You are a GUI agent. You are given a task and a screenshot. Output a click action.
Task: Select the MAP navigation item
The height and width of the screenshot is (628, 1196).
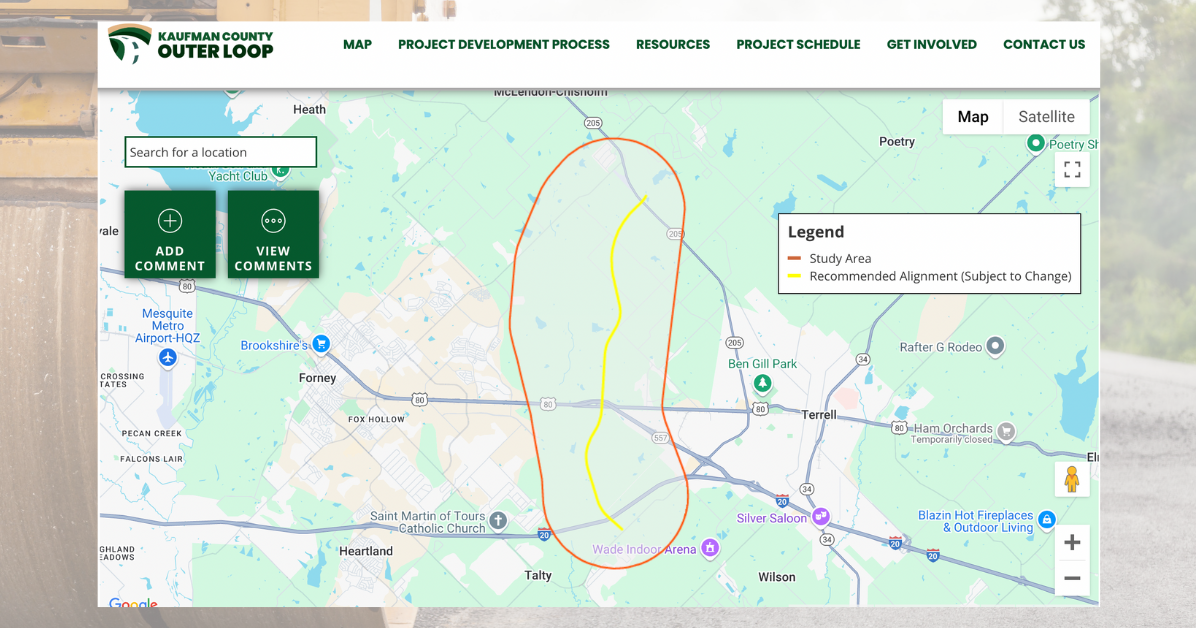click(357, 44)
